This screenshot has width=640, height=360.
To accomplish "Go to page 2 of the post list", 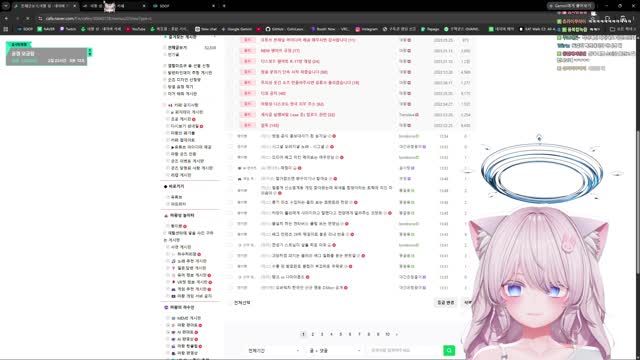I will click(313, 334).
